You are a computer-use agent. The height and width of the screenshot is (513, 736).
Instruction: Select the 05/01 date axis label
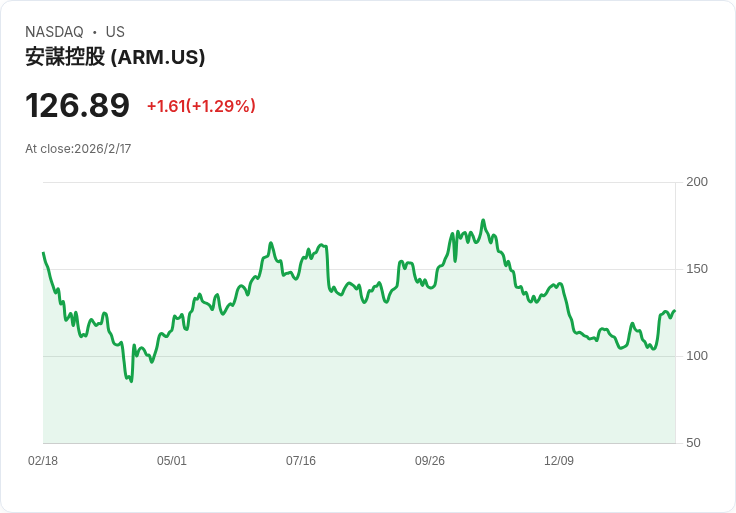coord(172,461)
